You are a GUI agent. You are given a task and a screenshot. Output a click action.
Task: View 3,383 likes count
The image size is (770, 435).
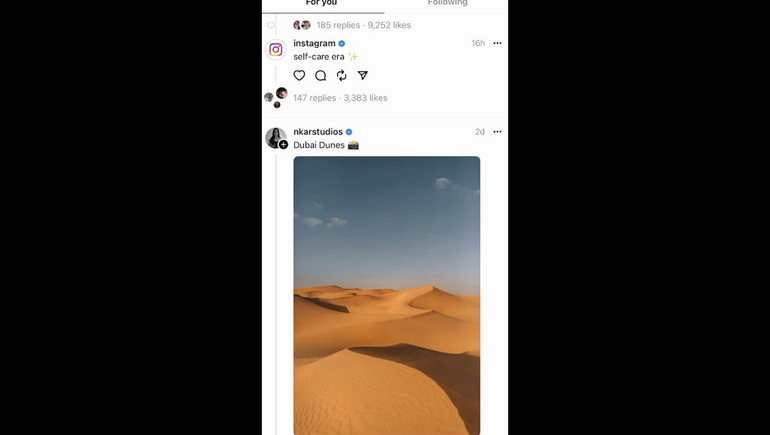[365, 98]
